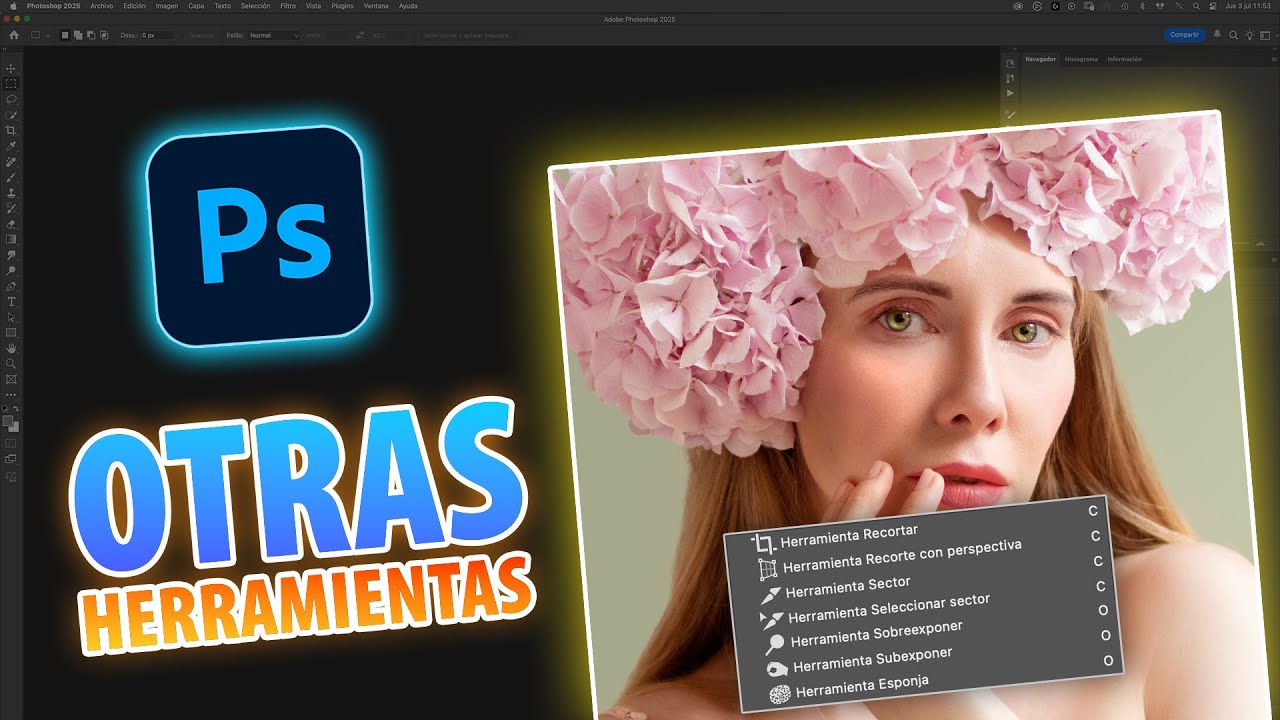Open the Actions panel play icon

click(x=1010, y=93)
